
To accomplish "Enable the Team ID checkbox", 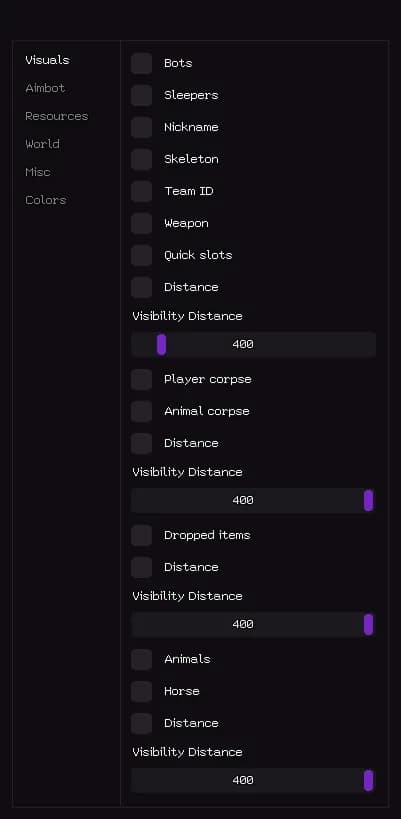I will (141, 192).
